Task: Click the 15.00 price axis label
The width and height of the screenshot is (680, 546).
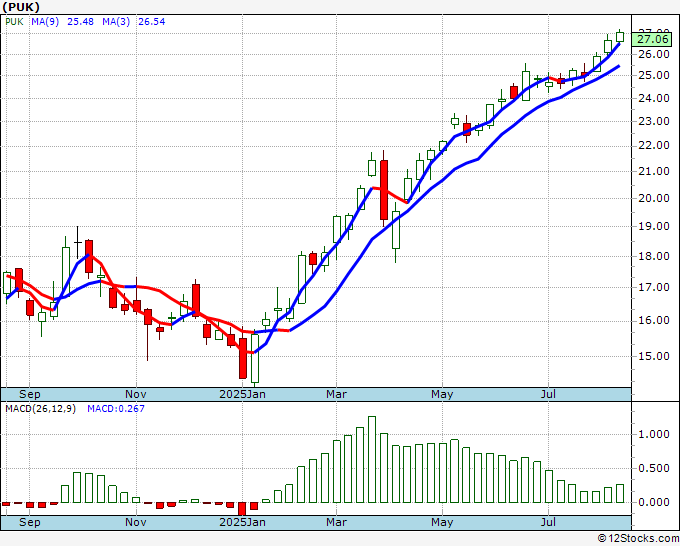Action: click(x=654, y=356)
